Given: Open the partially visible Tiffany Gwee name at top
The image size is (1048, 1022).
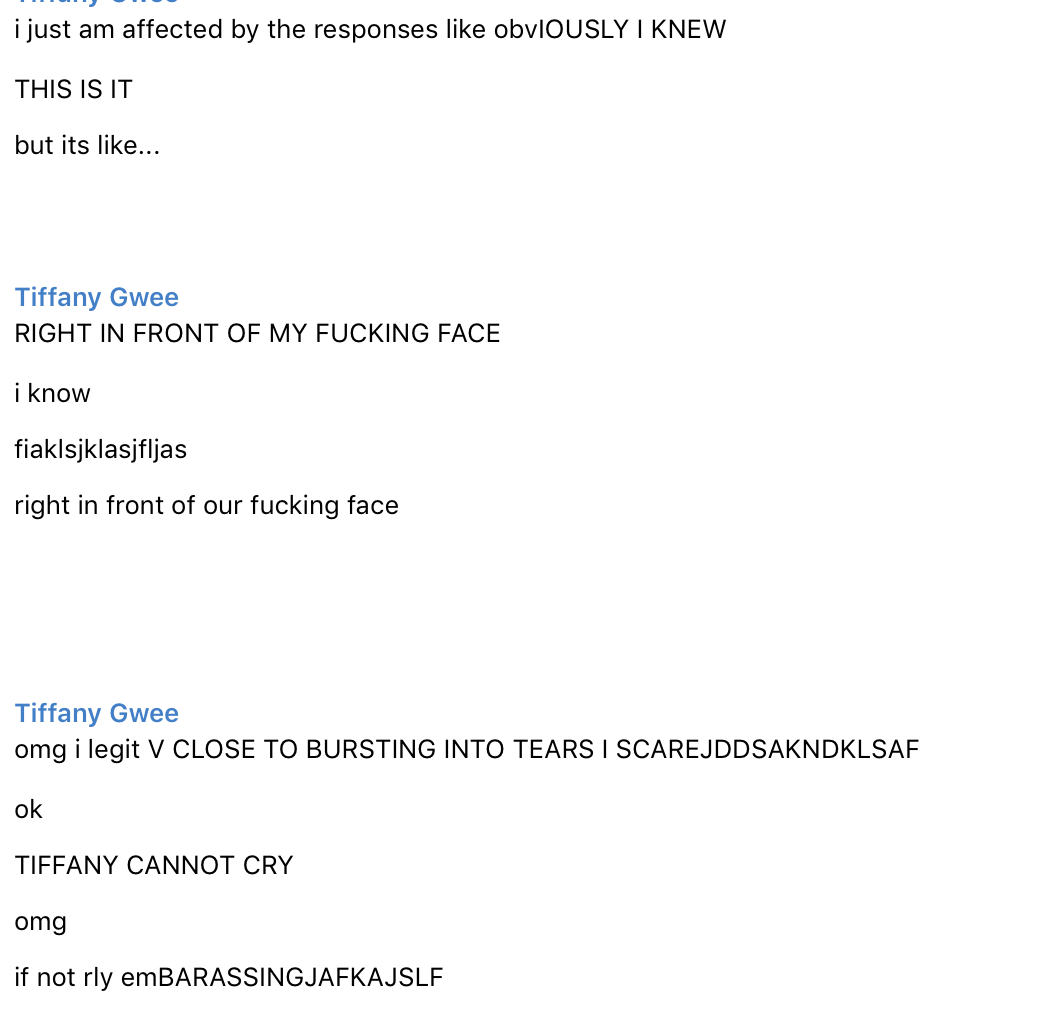Looking at the screenshot, I should [97, 3].
